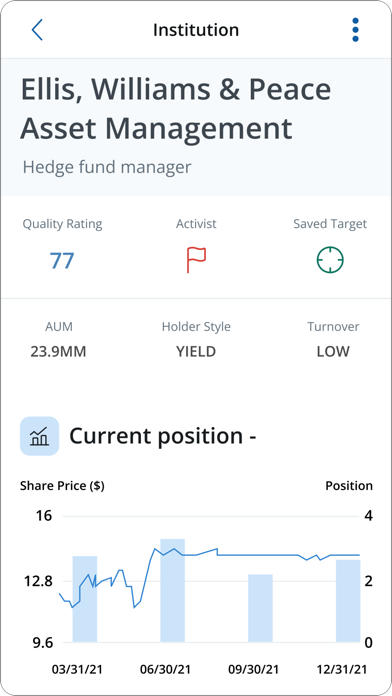Click the chart icon beside Current position
392x696 pixels.
(x=40, y=436)
